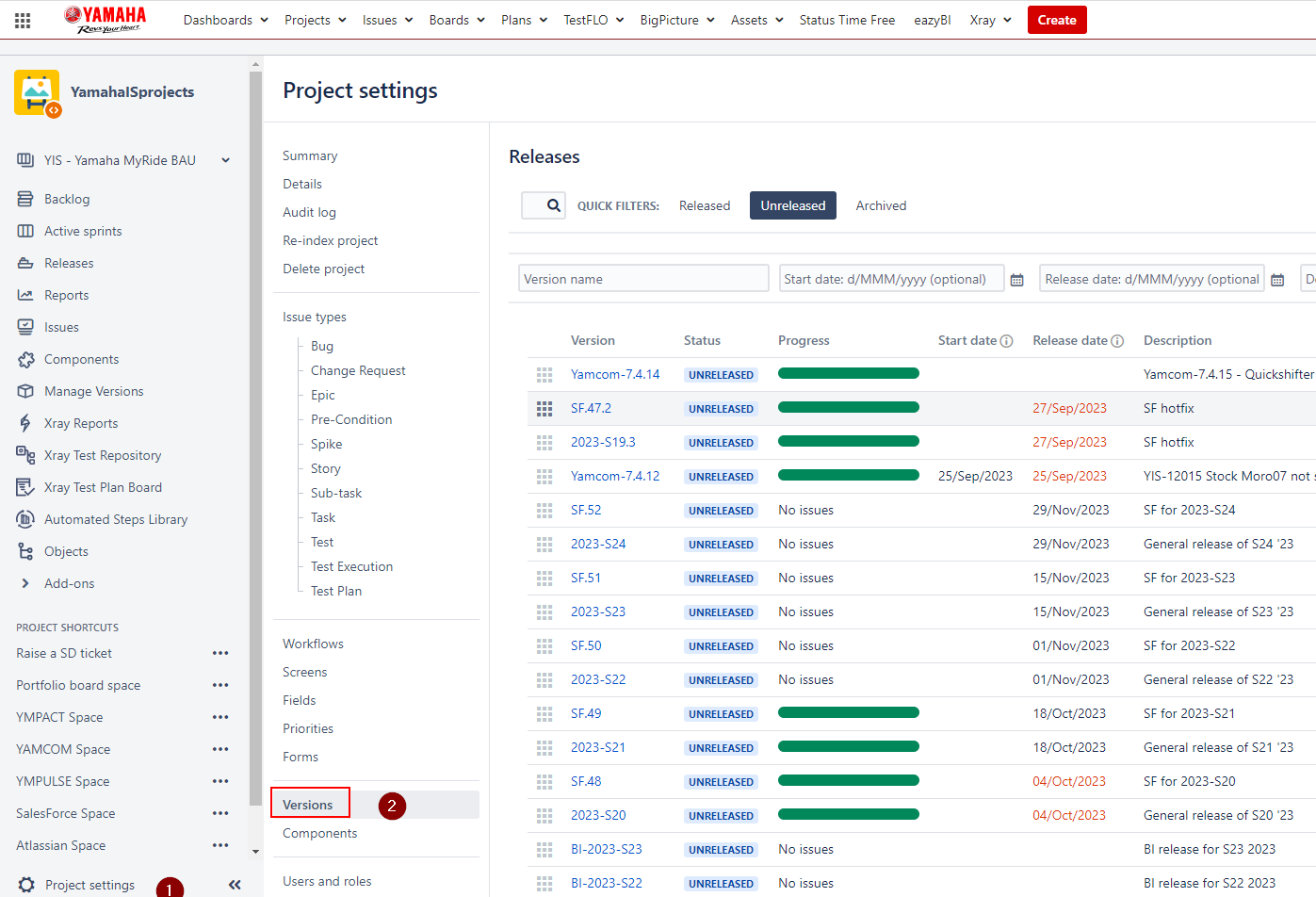
Task: Open the Assets dropdown menu
Action: 757,20
